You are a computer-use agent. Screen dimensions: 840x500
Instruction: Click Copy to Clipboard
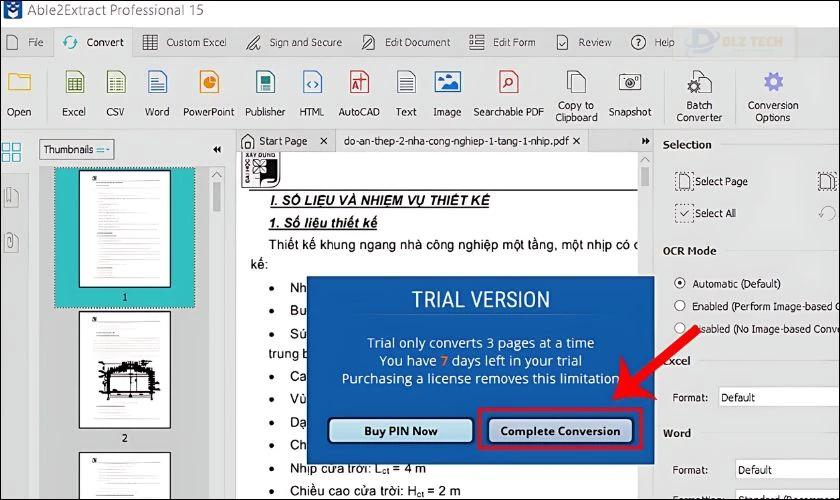pyautogui.click(x=576, y=96)
